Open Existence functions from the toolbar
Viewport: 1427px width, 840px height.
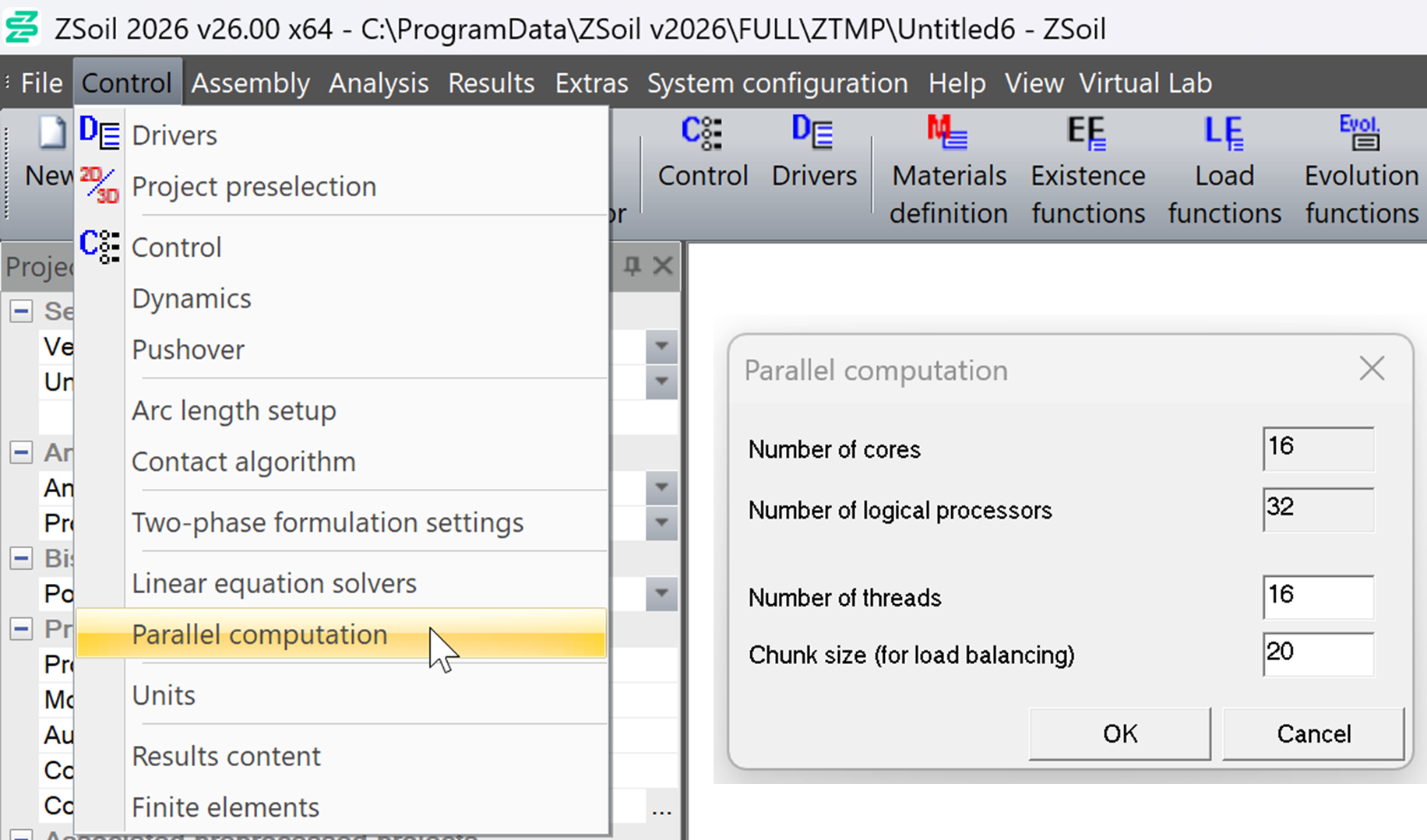pyautogui.click(x=1087, y=133)
